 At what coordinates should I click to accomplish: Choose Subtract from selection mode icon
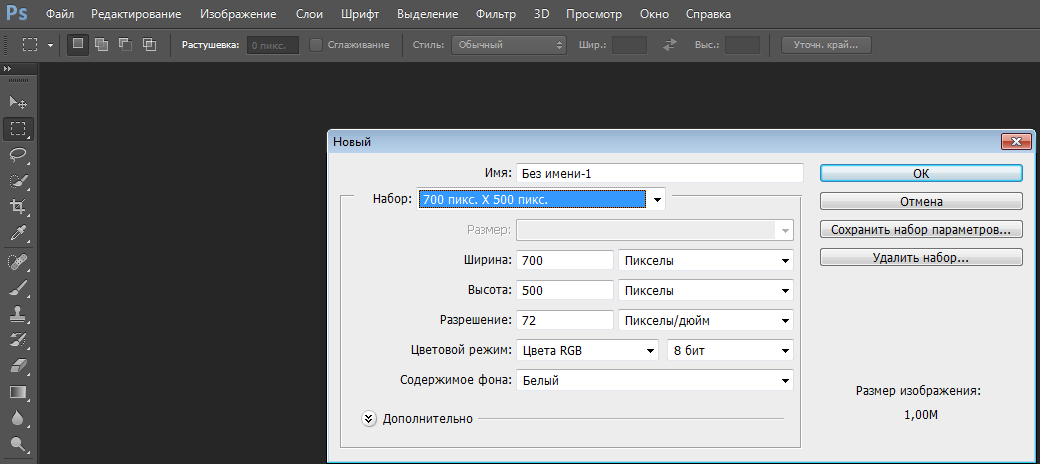[125, 44]
